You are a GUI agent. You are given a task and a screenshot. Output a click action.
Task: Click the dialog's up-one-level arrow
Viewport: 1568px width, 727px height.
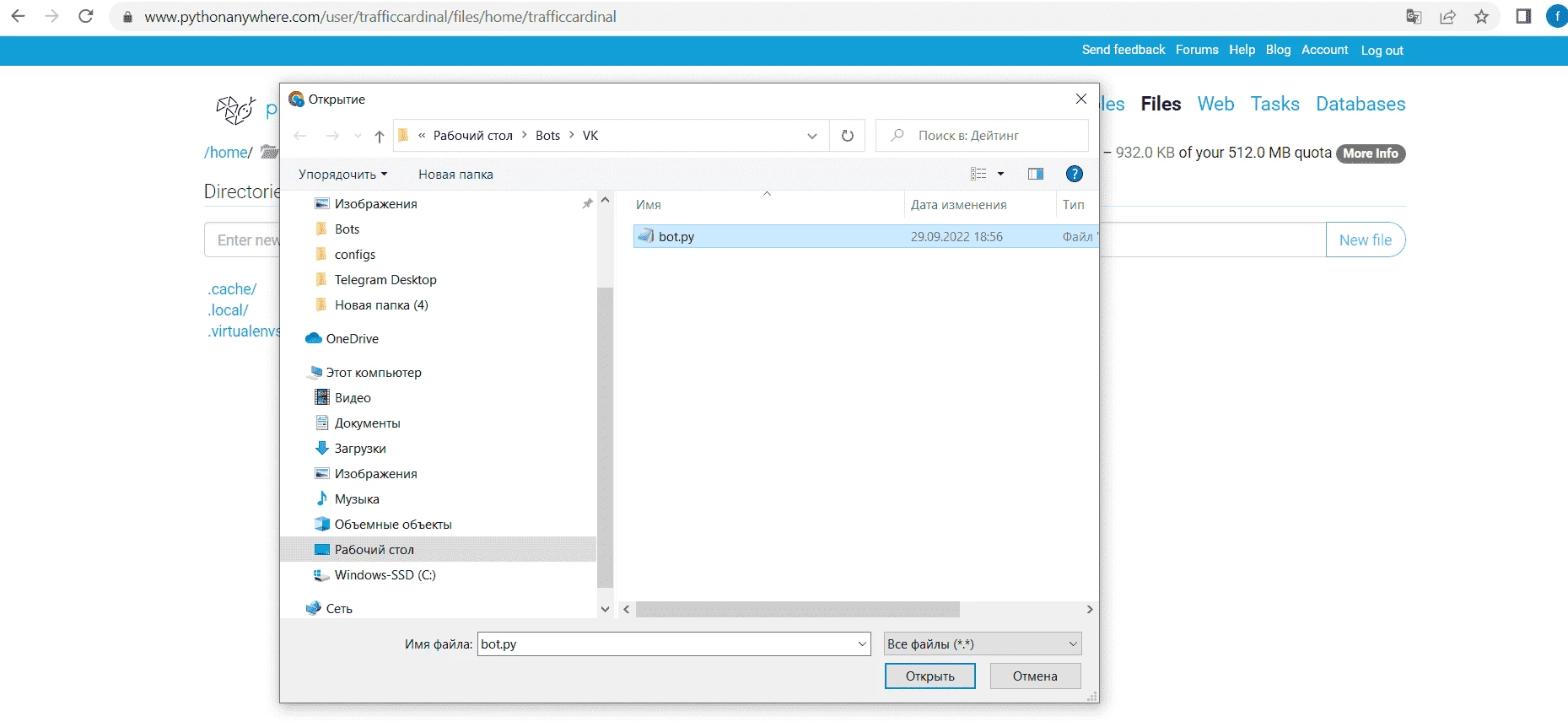click(380, 136)
